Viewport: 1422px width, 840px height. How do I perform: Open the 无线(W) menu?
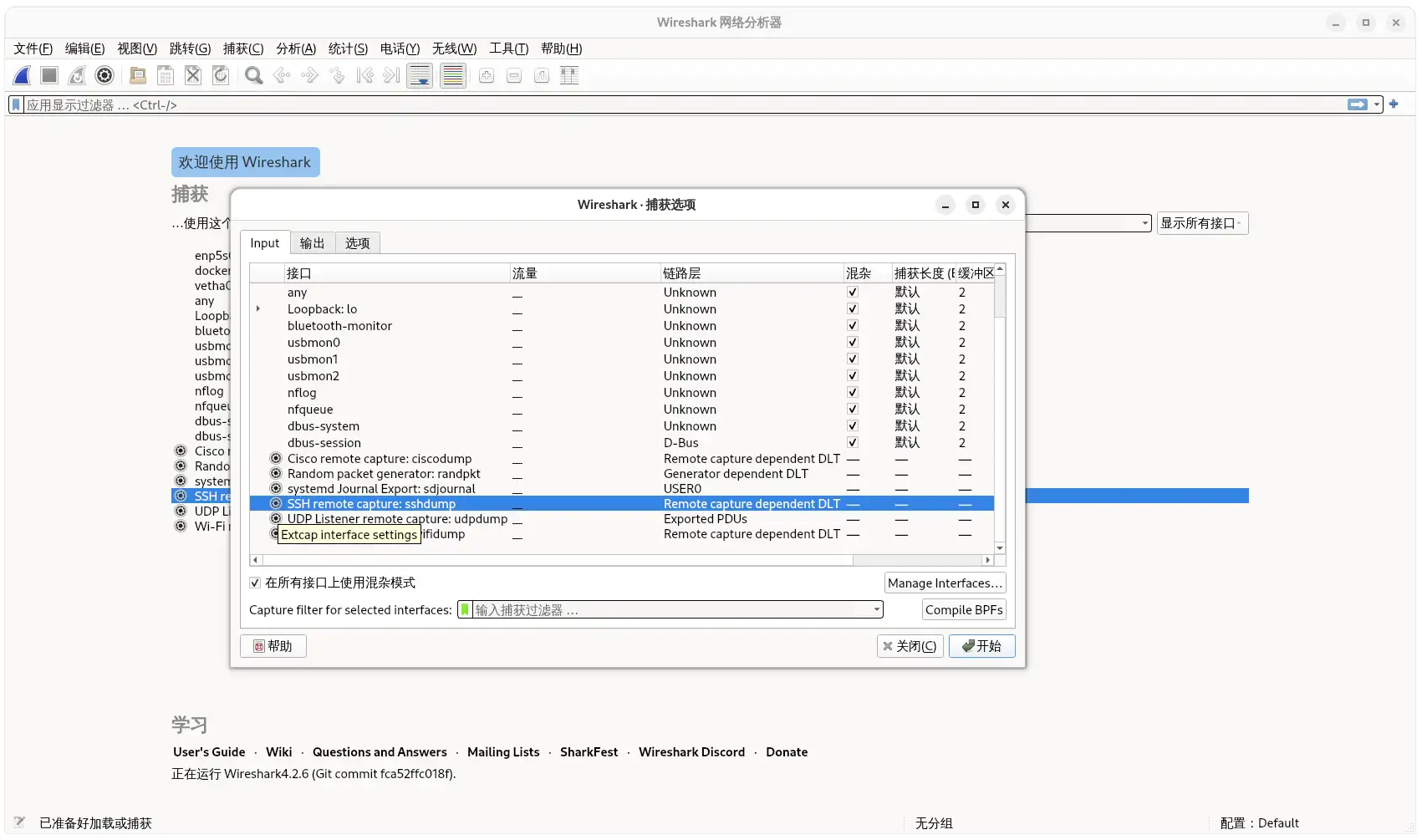click(x=454, y=48)
